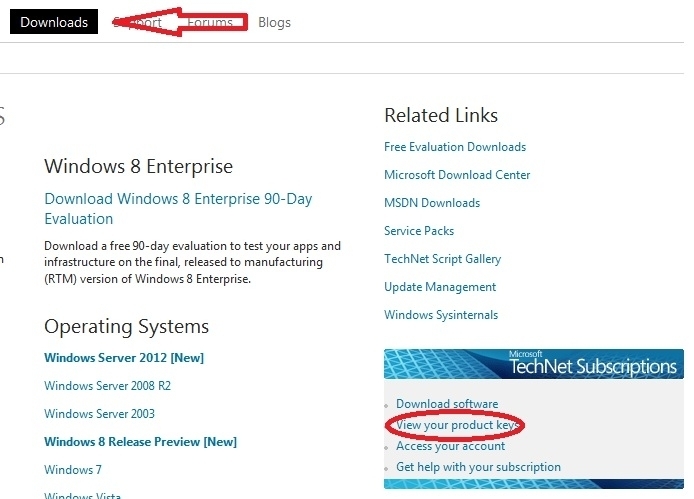Select Windows Server 2008 R2
Viewport: 694px width, 499px height.
[107, 386]
